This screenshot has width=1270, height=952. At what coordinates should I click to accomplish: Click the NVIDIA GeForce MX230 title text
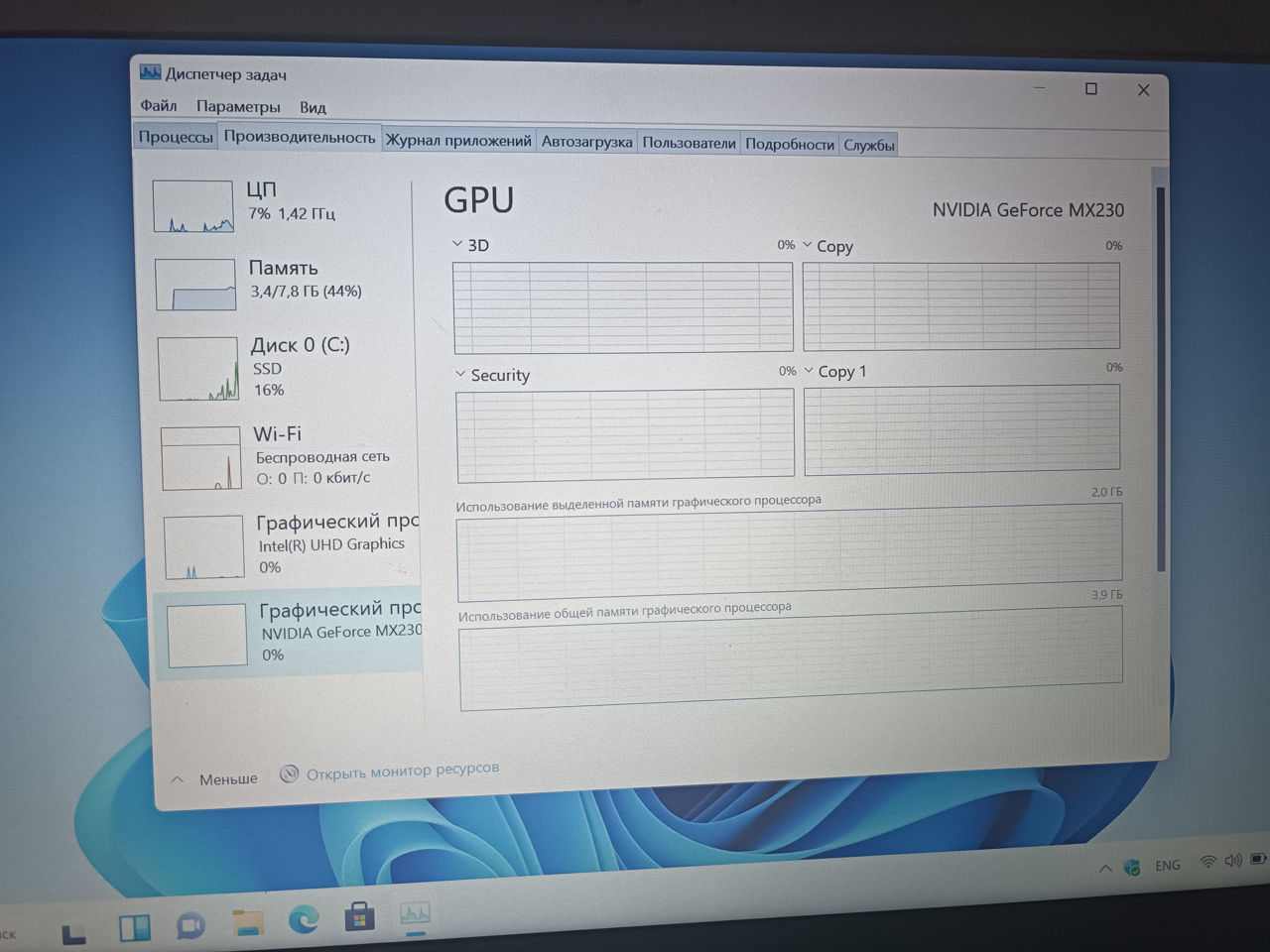1028,210
